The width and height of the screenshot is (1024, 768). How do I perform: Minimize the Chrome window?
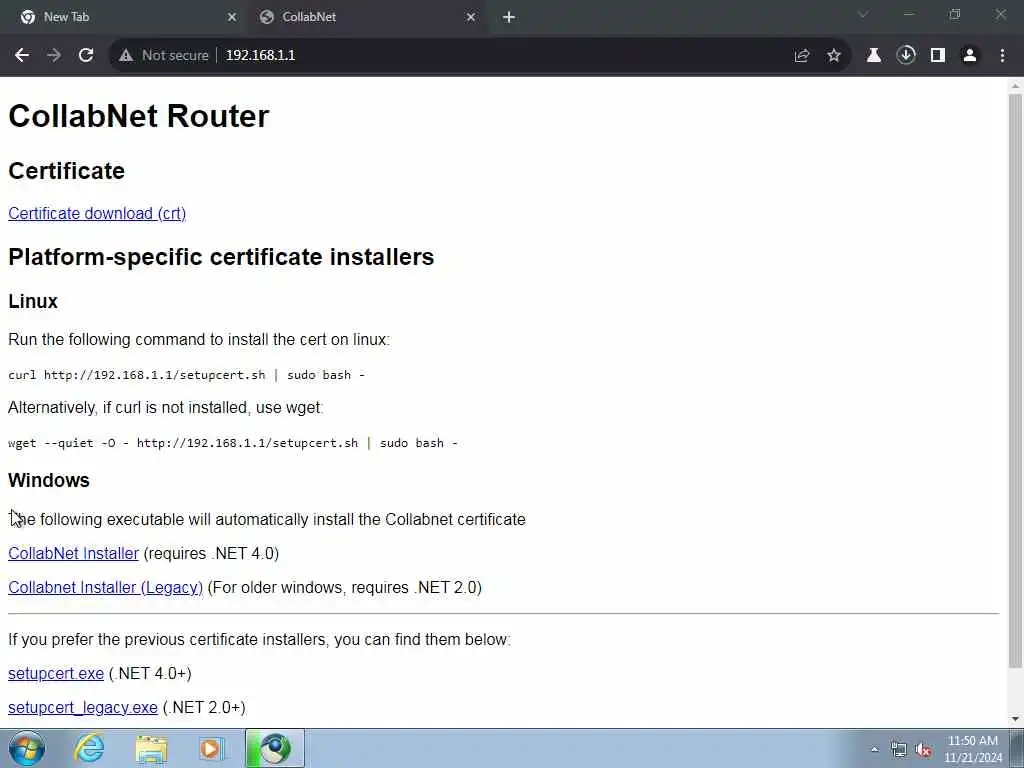pyautogui.click(x=909, y=14)
